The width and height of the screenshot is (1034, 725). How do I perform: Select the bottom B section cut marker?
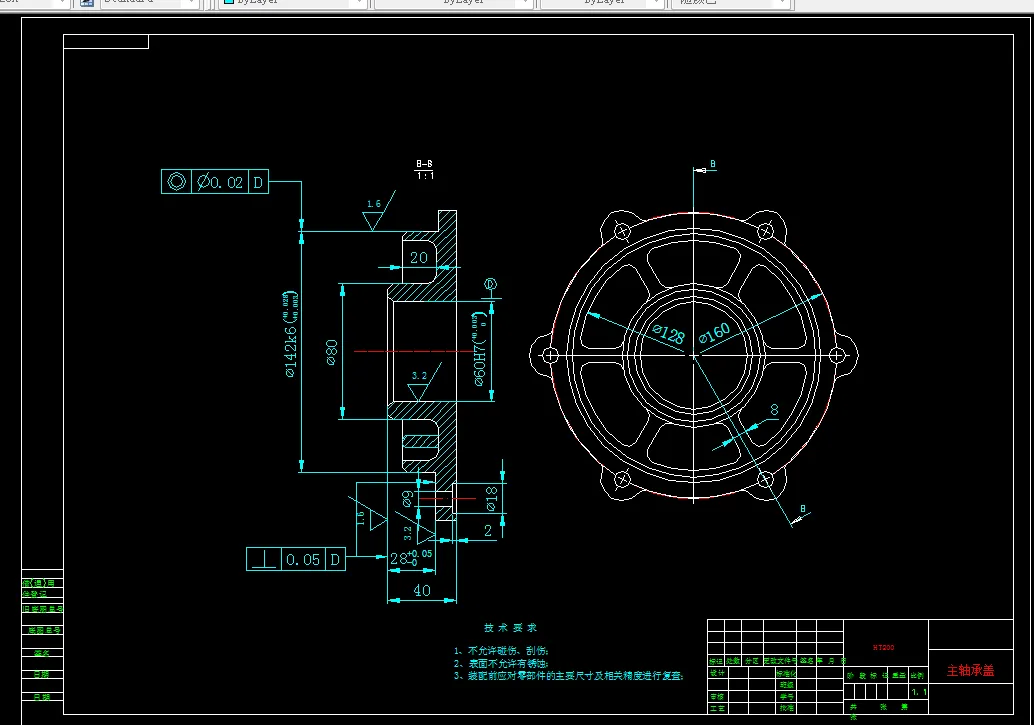(801, 516)
